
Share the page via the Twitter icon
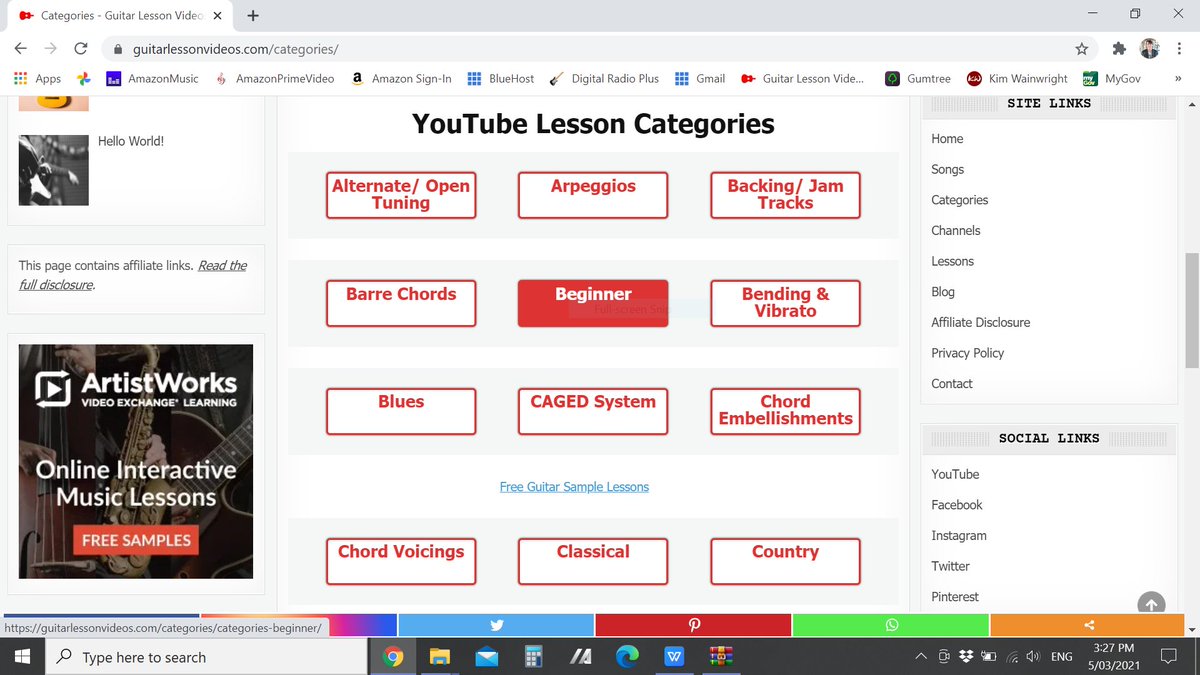[495, 624]
